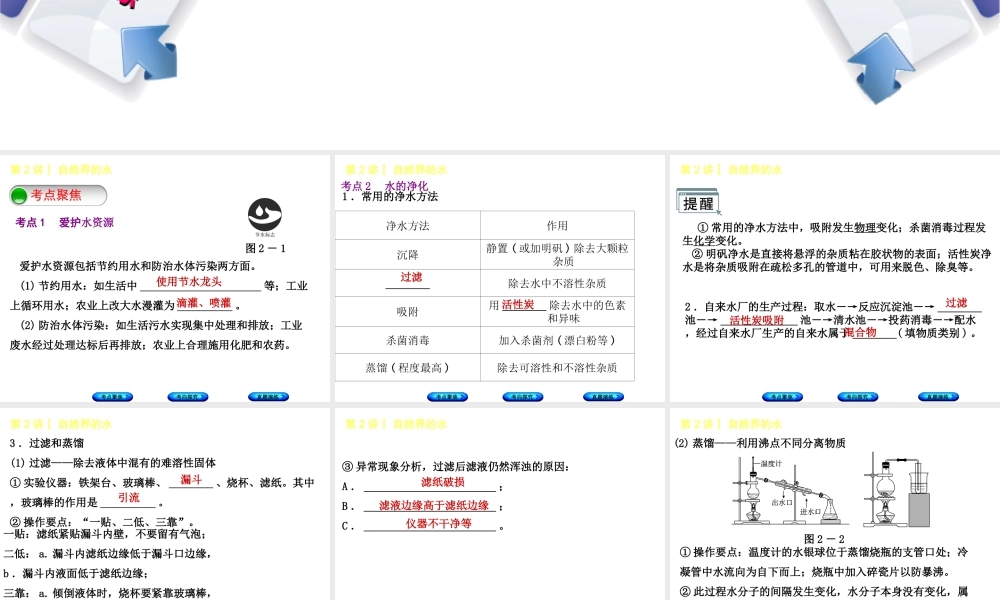1000x600 pixels.
Task: Click the red answer 引流
Action: coord(128,497)
